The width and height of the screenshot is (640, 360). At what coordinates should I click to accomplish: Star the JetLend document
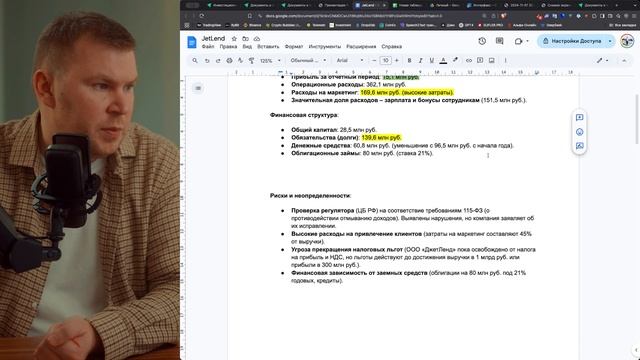click(234, 38)
